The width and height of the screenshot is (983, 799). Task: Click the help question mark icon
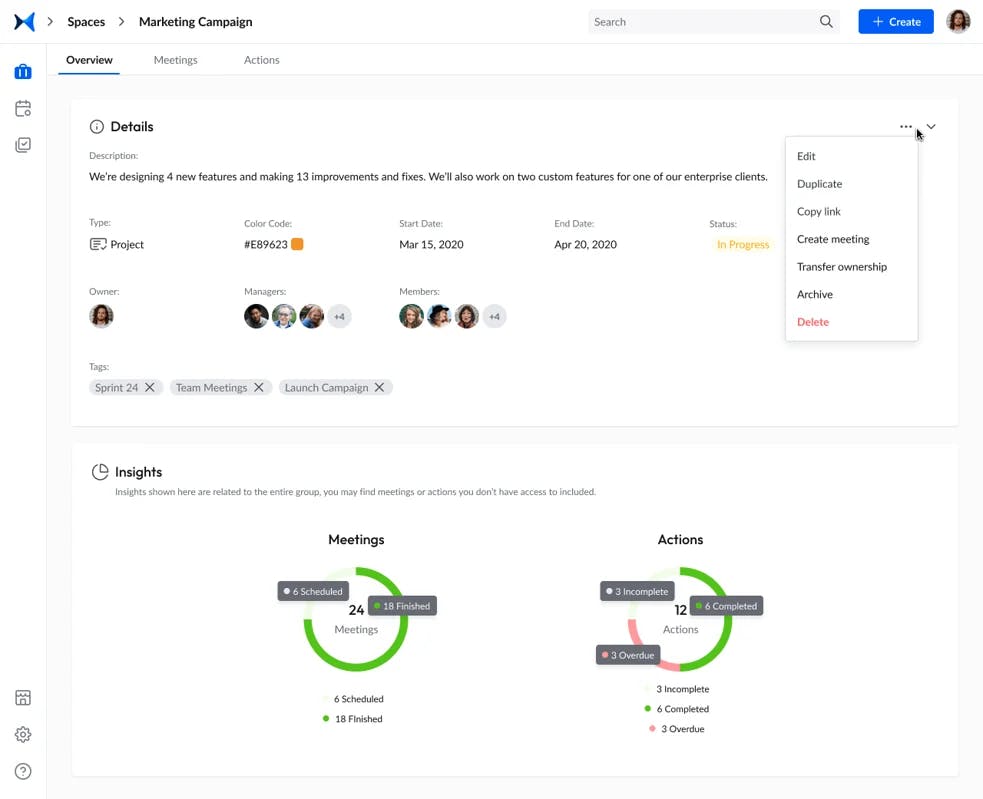click(23, 771)
